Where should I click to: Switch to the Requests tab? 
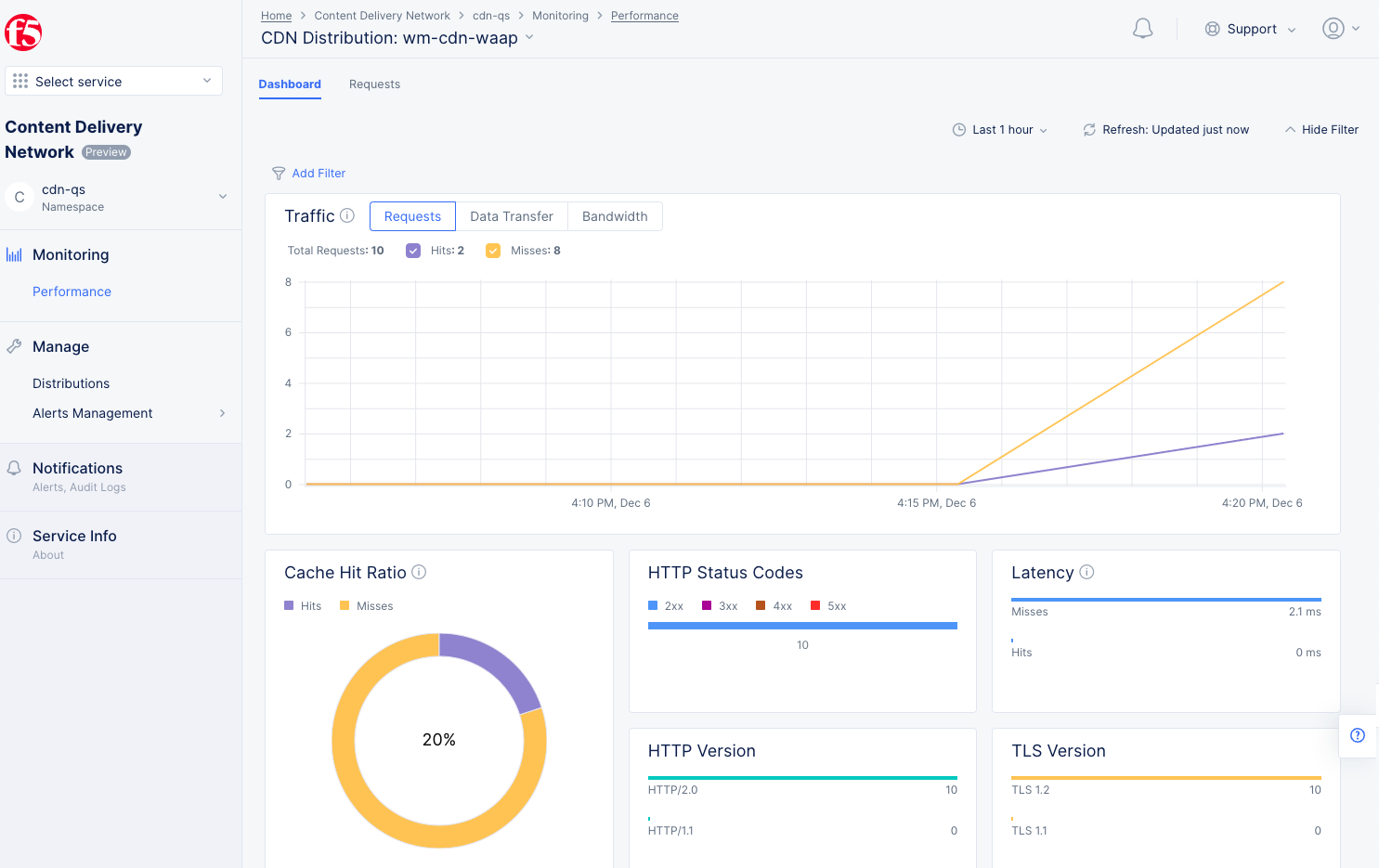coord(374,84)
